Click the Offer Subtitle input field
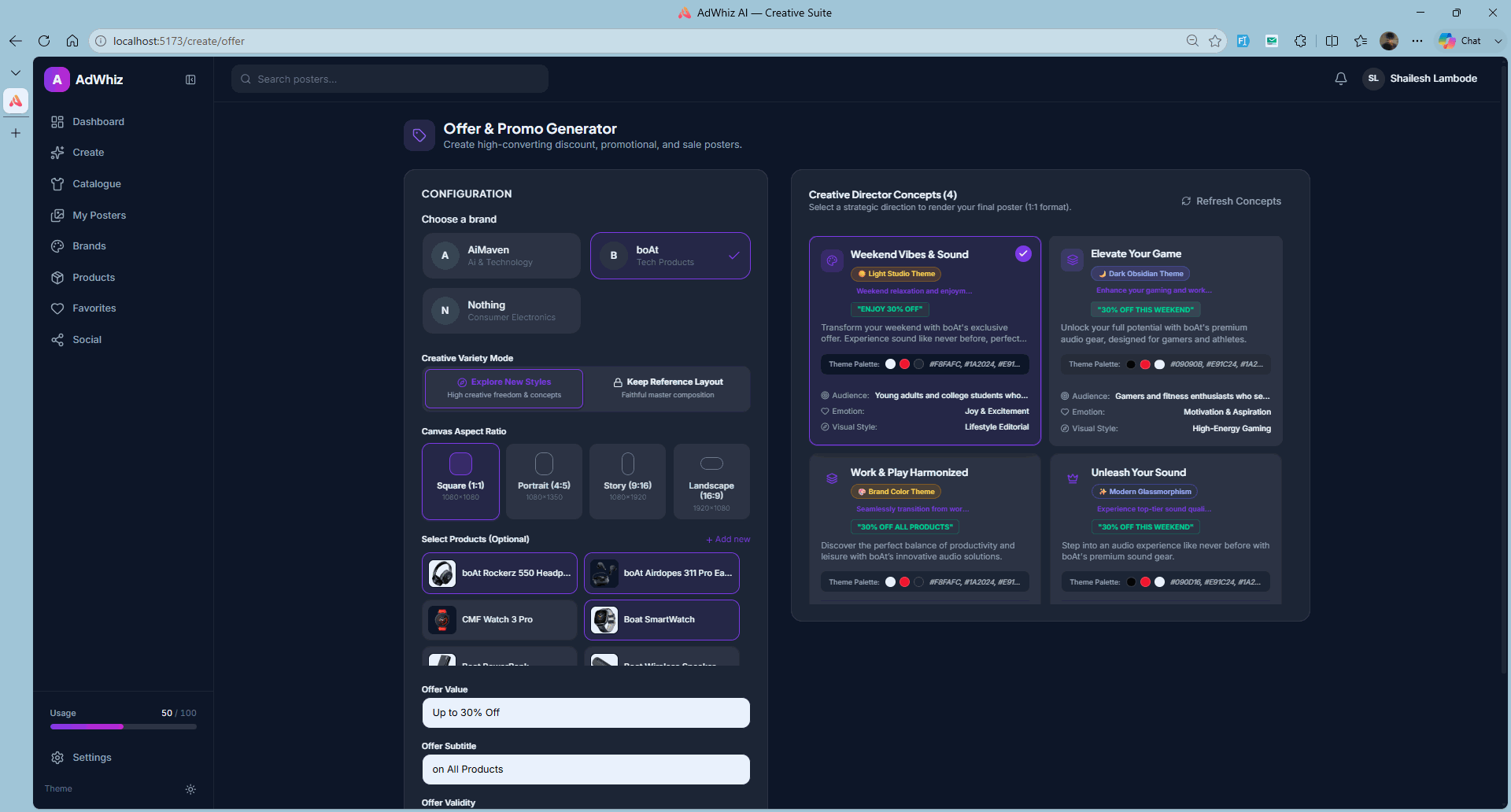 point(586,770)
